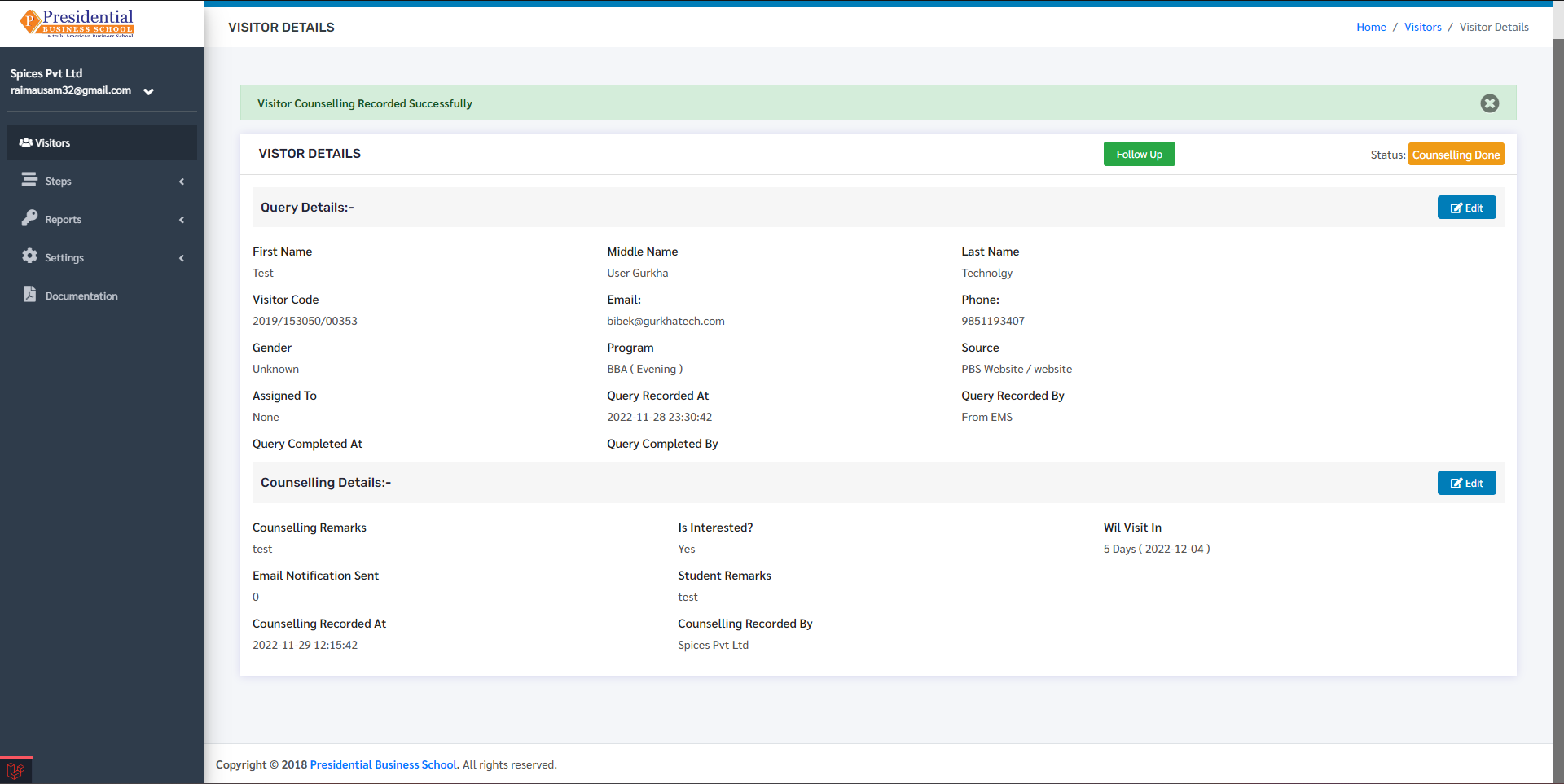Open the Settings menu item
Viewport: 1564px width, 784px height.
coord(102,257)
